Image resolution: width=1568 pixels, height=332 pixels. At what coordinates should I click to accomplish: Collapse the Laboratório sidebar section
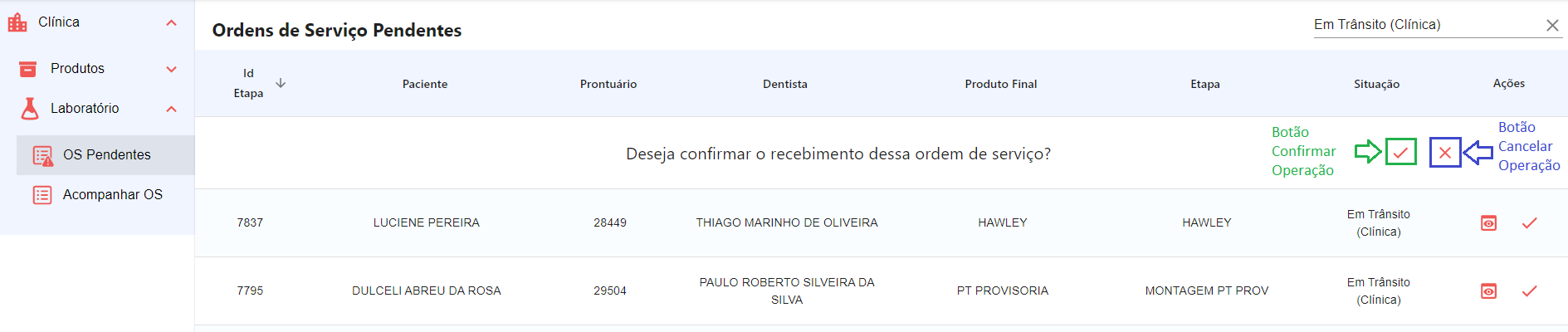coord(172,109)
